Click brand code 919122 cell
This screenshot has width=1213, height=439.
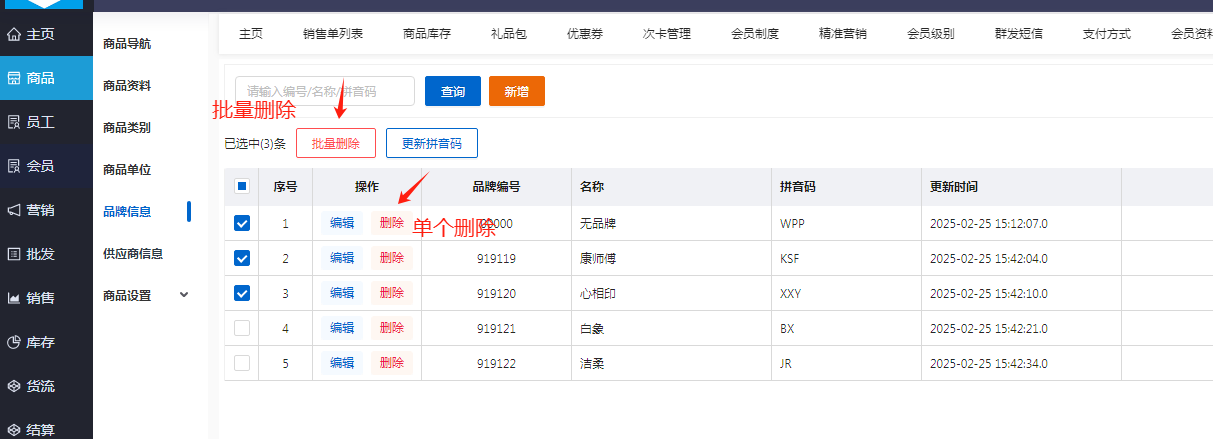click(496, 364)
